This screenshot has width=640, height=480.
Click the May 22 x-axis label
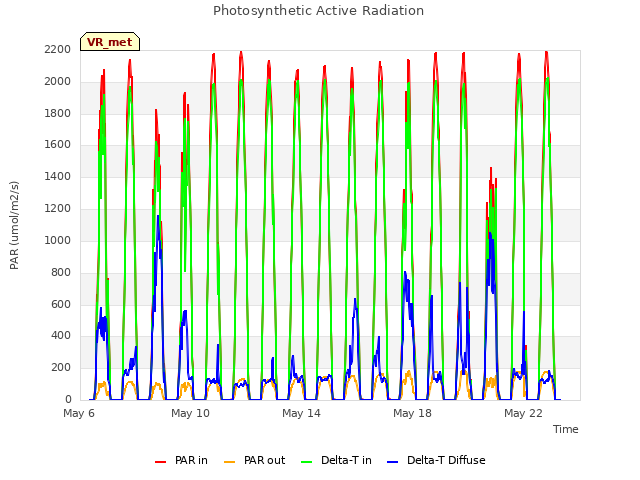[523, 413]
